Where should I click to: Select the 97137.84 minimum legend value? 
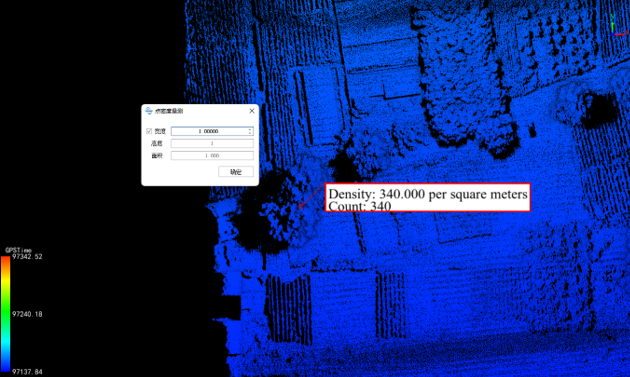coord(27,372)
